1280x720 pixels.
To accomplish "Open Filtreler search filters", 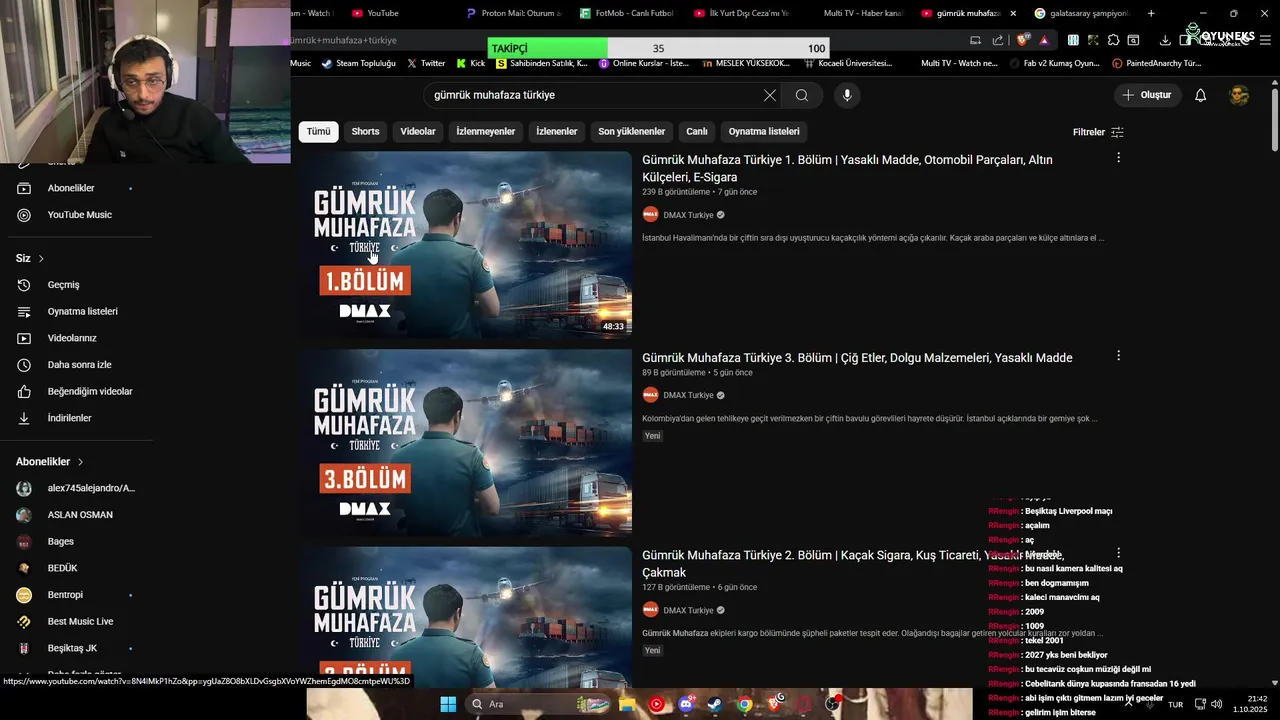I will point(1098,132).
